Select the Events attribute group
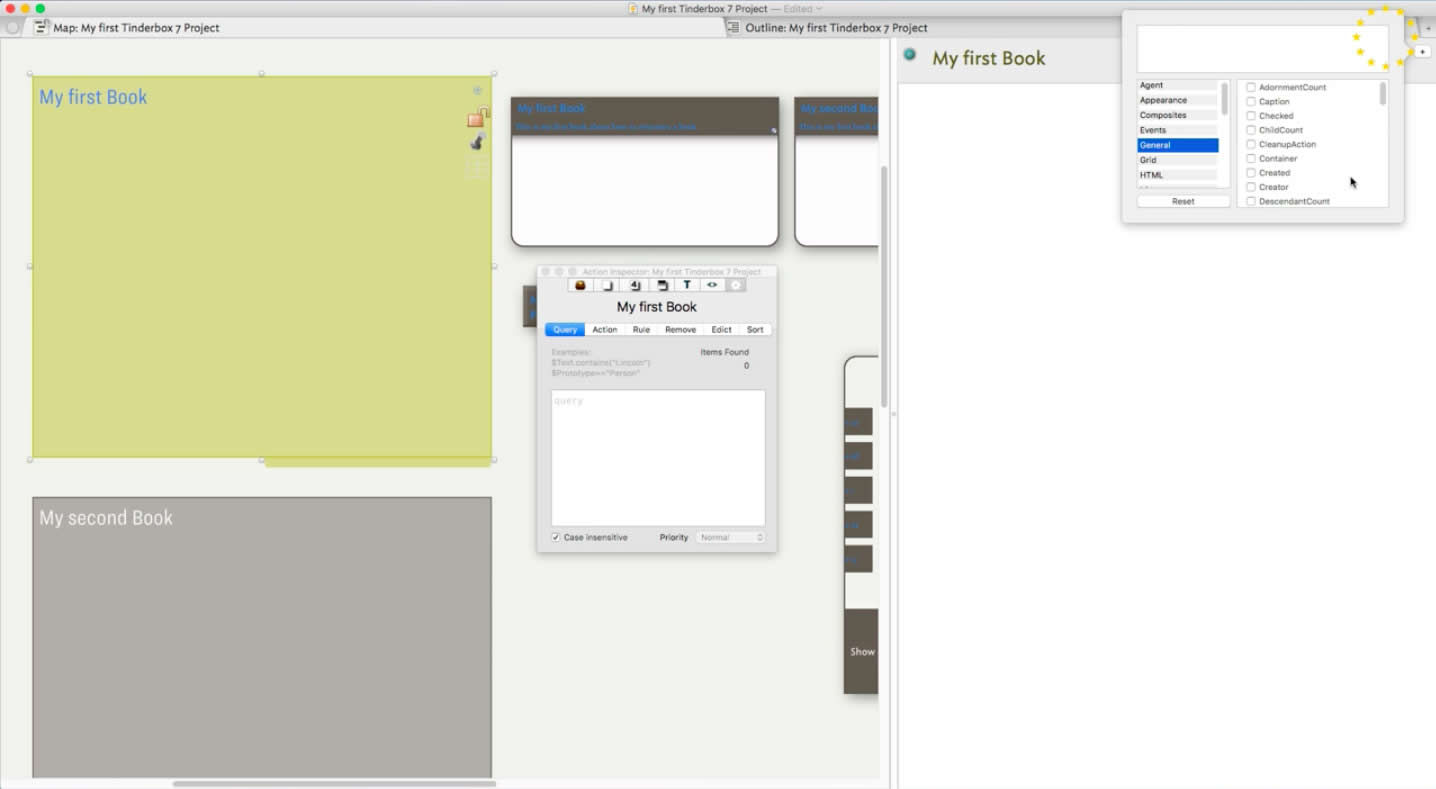 tap(1177, 130)
